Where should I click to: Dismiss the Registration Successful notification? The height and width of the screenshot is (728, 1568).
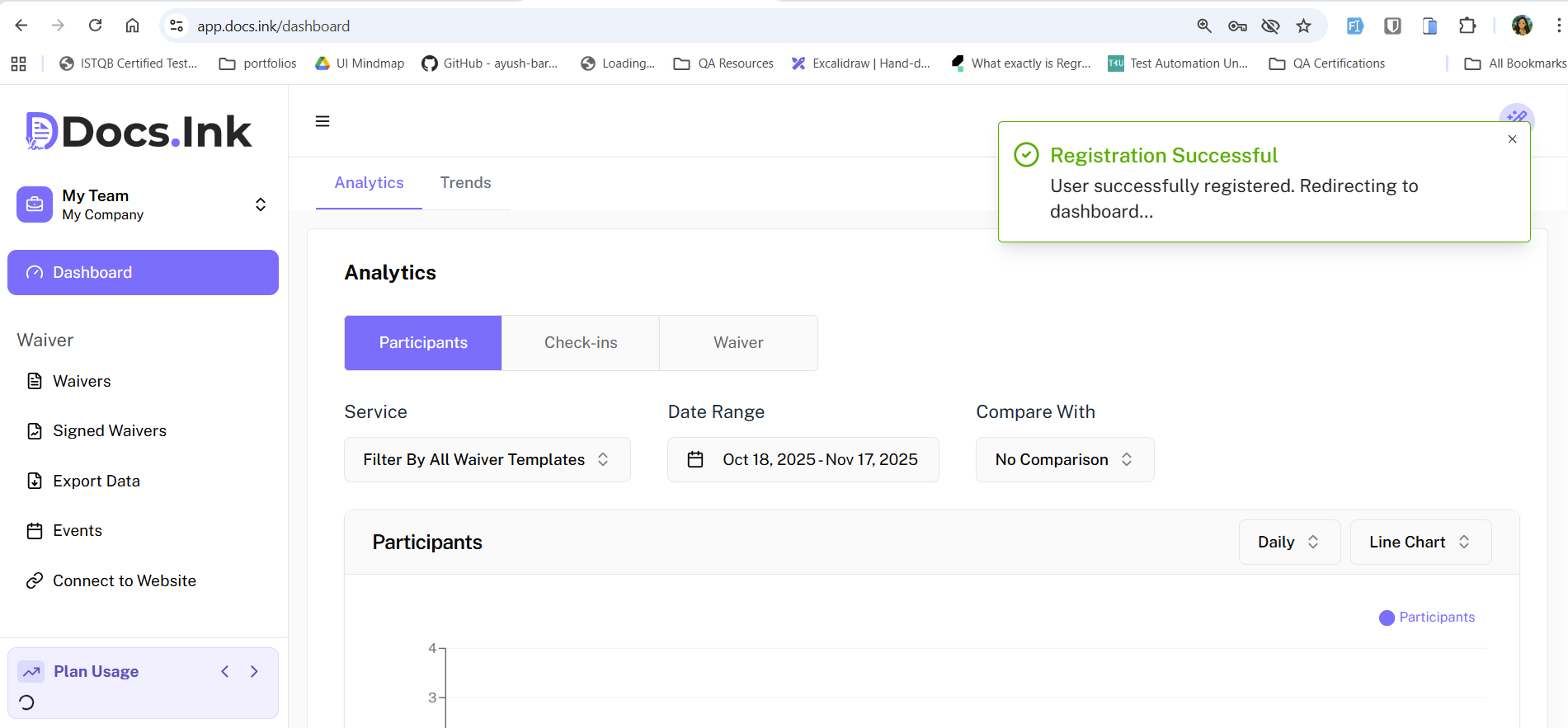coord(1512,139)
